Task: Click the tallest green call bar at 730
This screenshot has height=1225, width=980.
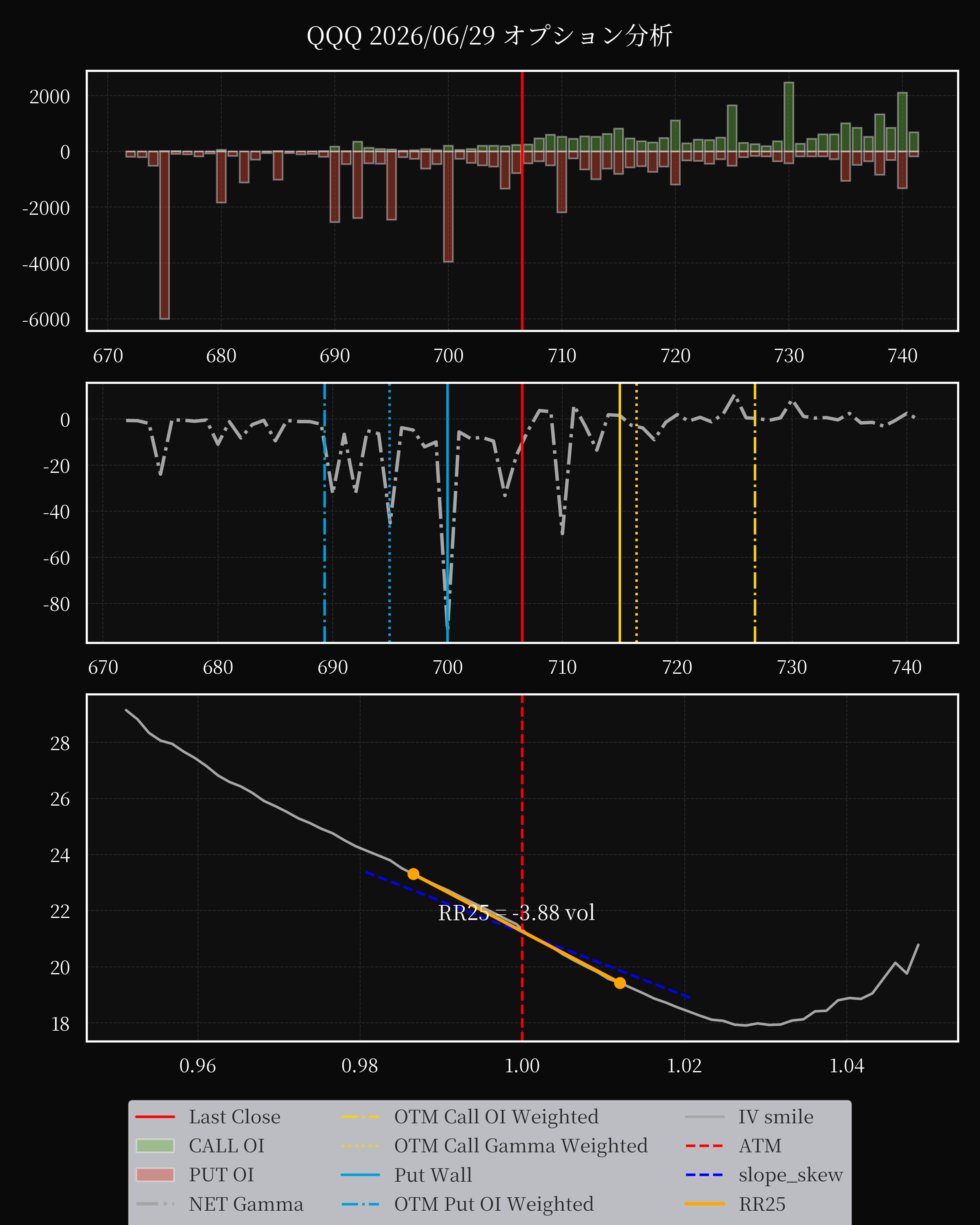Action: (788, 116)
